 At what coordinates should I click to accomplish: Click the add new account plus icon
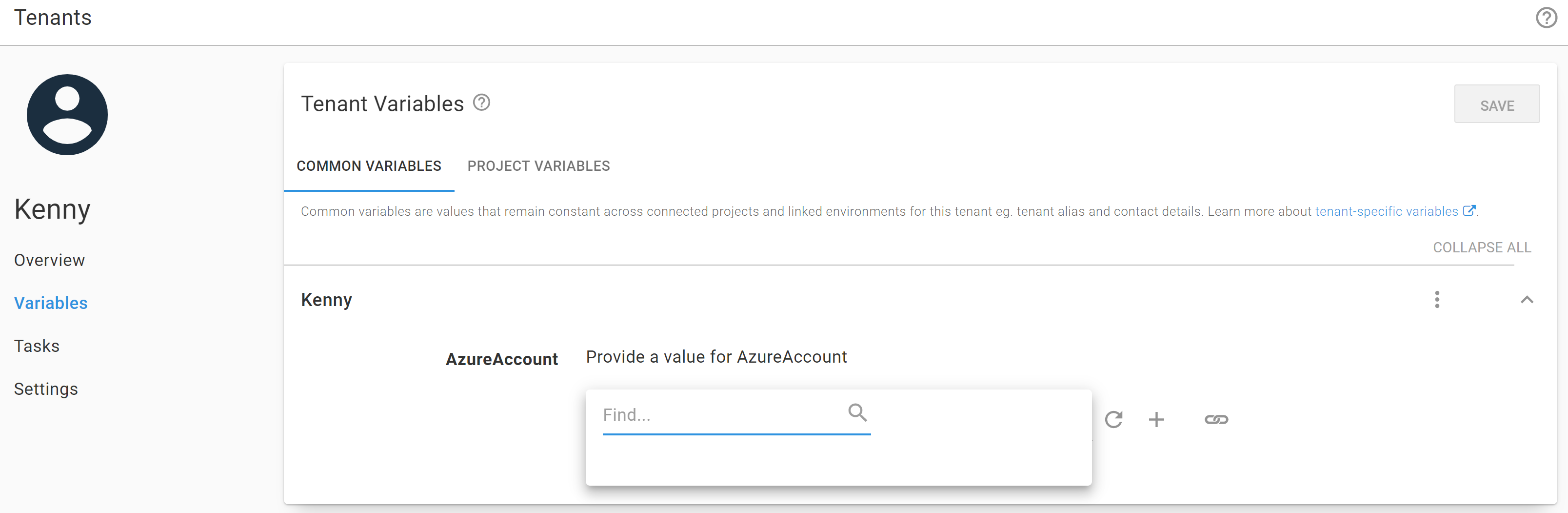1156,419
